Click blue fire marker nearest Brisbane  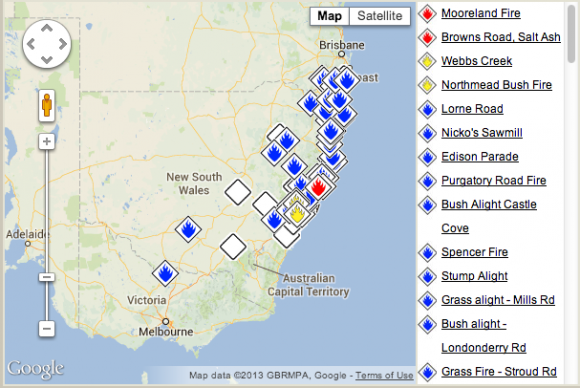click(347, 80)
